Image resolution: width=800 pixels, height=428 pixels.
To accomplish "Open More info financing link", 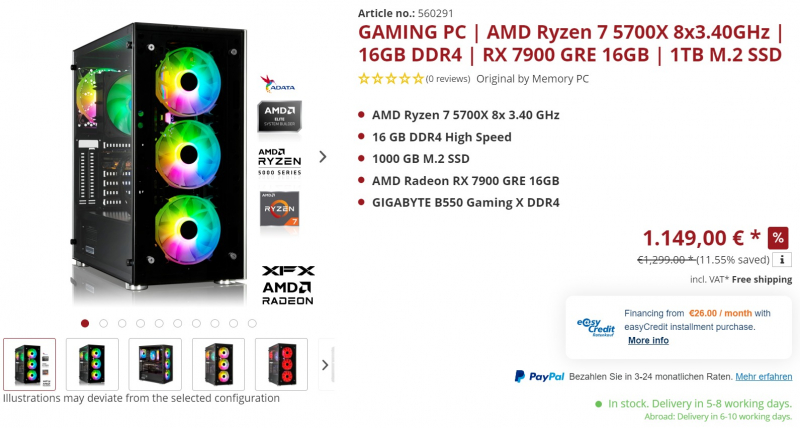I will pyautogui.click(x=648, y=340).
